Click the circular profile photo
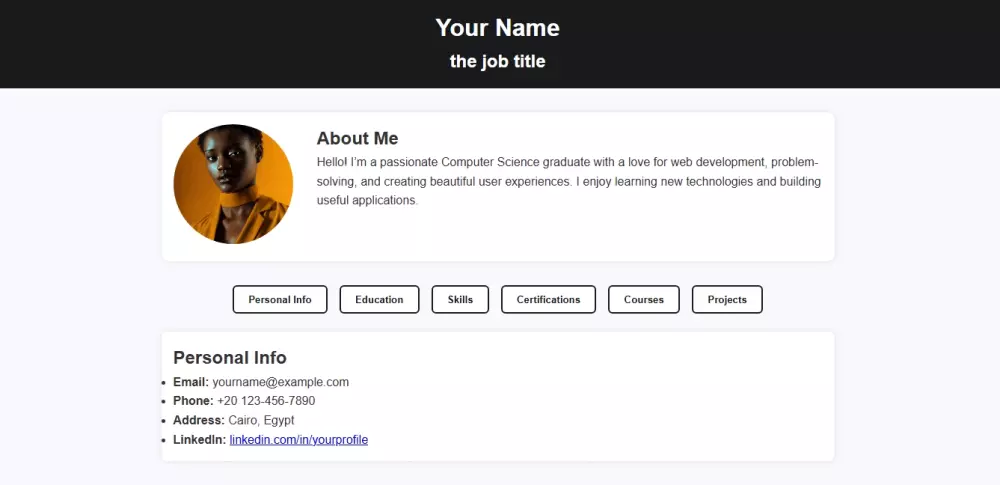The height and width of the screenshot is (485, 1000). 233,184
